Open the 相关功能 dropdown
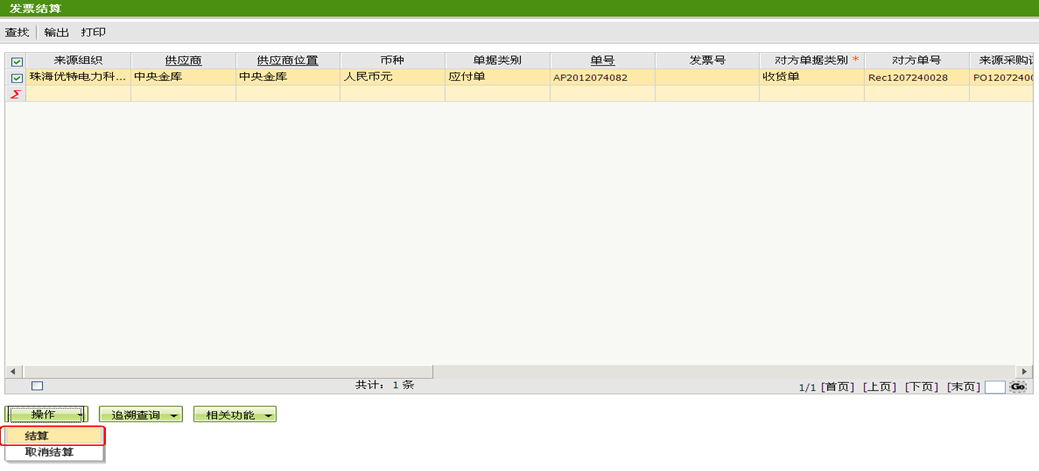The width and height of the screenshot is (1039, 471). coord(234,414)
